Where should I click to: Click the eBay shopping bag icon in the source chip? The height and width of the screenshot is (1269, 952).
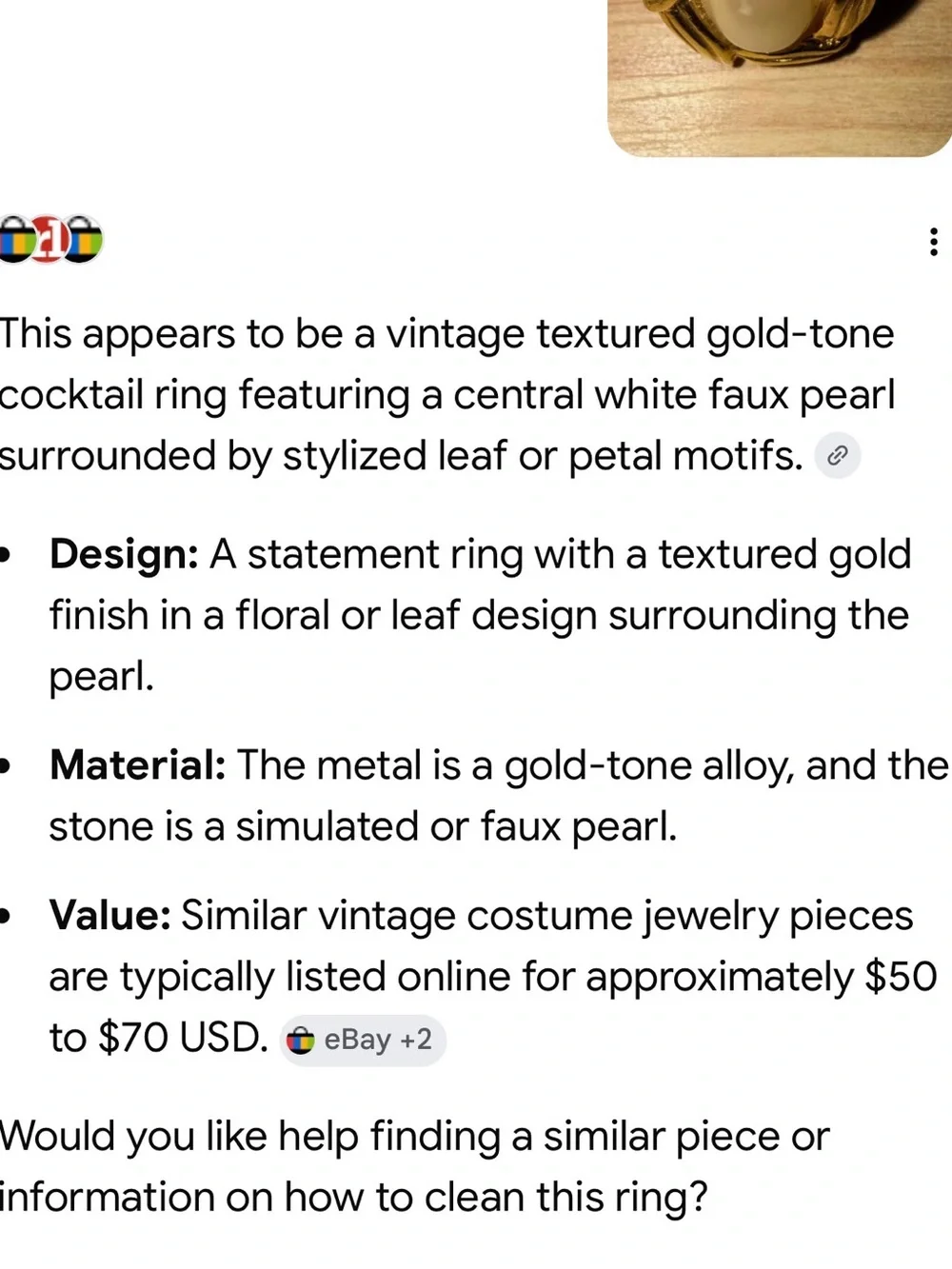(x=301, y=1040)
